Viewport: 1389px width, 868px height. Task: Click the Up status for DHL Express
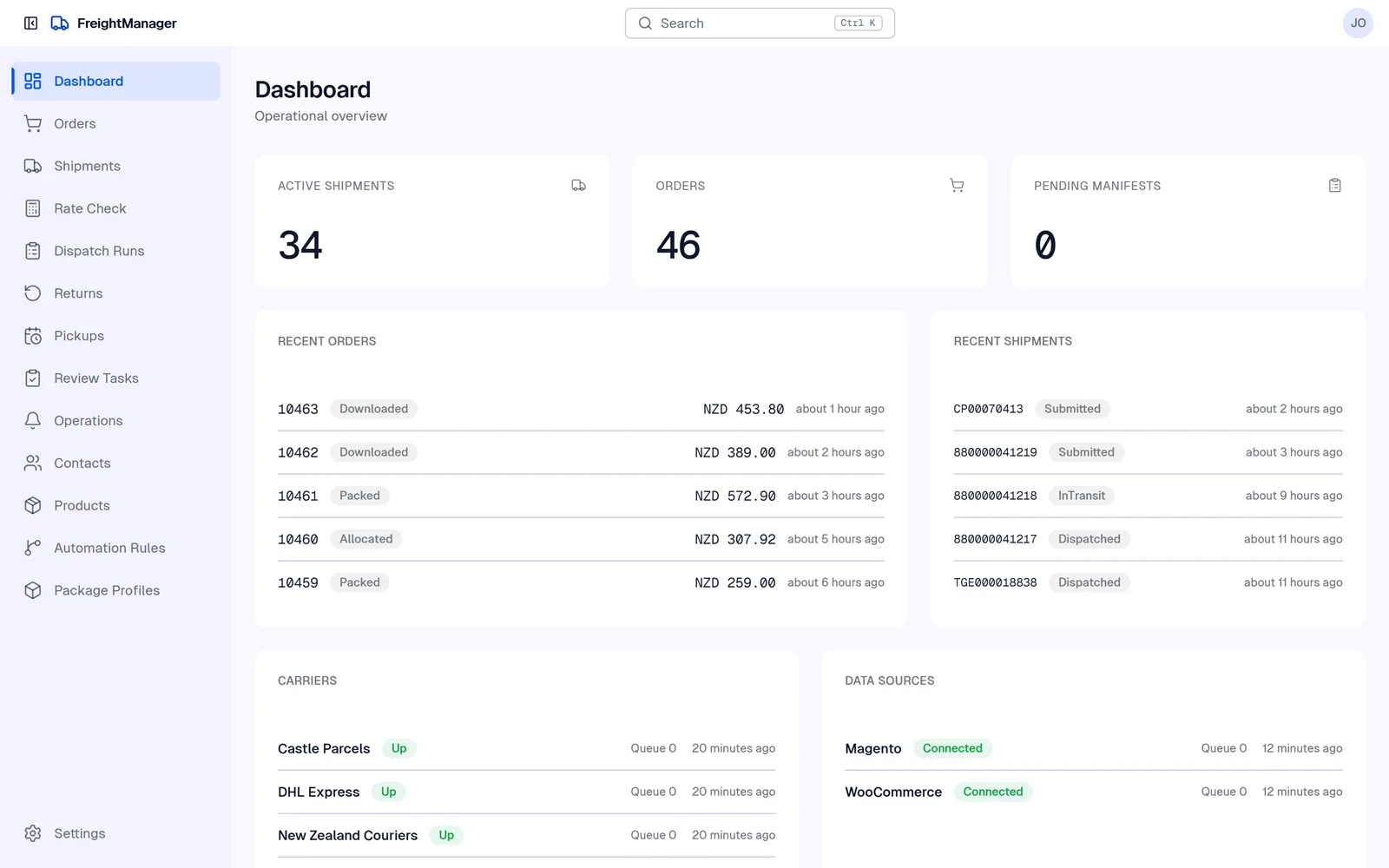(x=388, y=792)
